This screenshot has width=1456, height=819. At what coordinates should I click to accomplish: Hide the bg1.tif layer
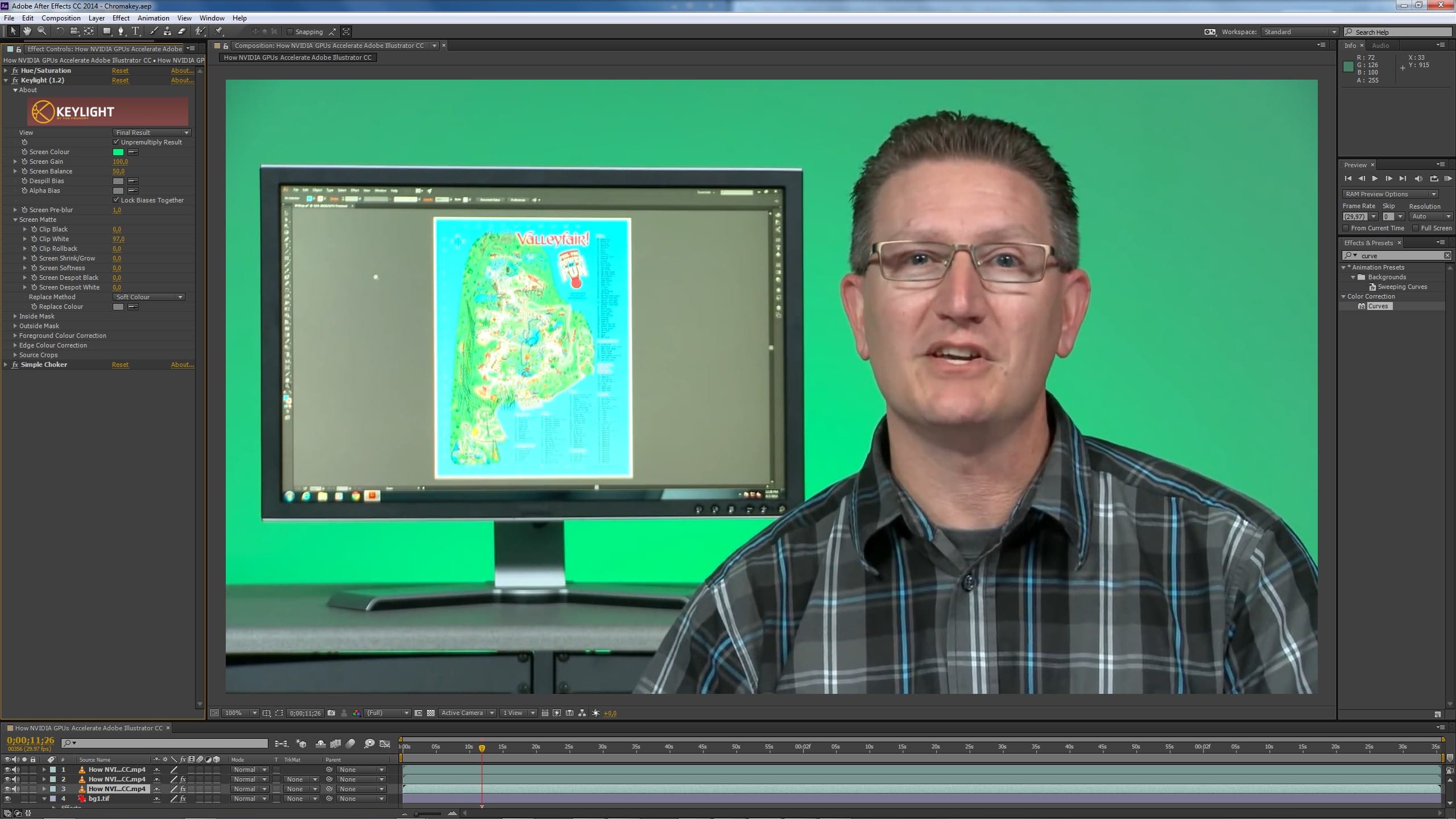pos(7,799)
